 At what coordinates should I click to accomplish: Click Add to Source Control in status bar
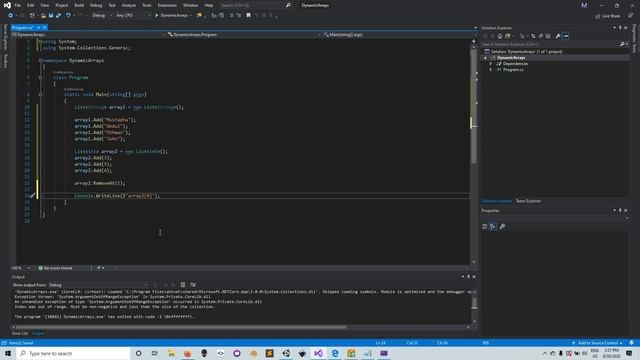(x=597, y=343)
